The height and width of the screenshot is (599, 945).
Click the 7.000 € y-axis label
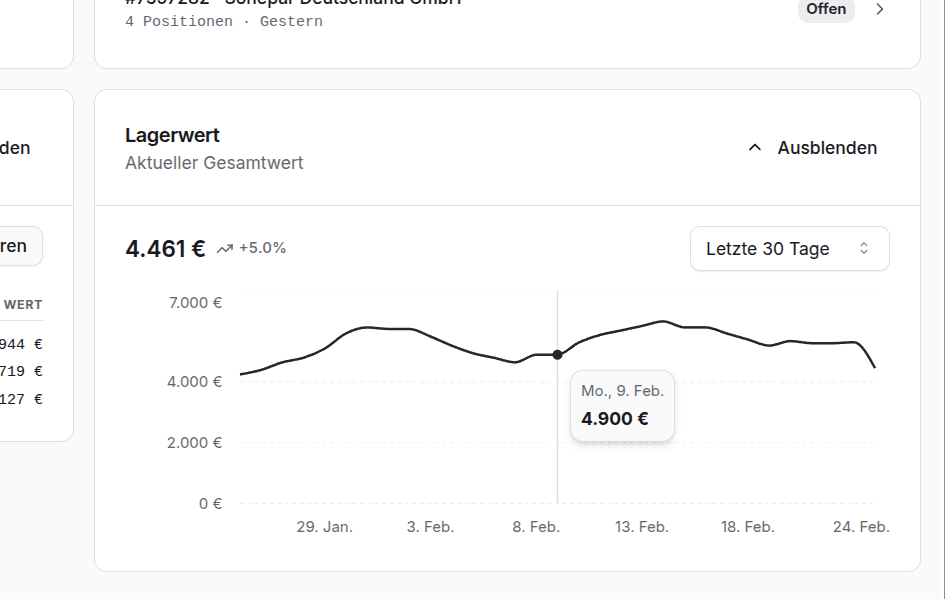pos(193,302)
